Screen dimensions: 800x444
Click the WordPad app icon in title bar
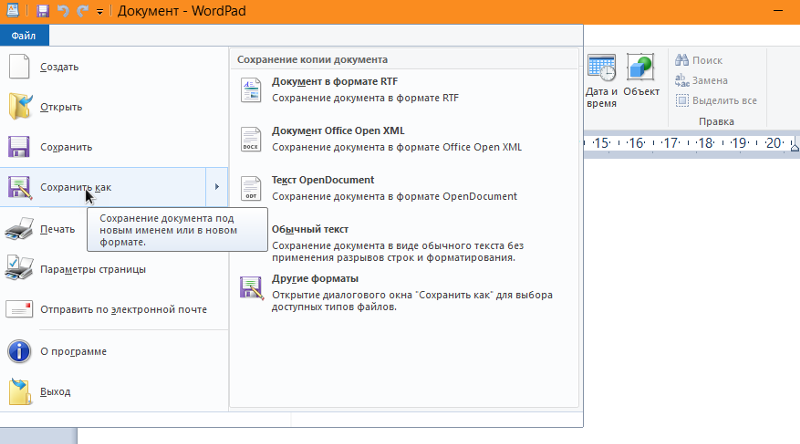pyautogui.click(x=12, y=10)
